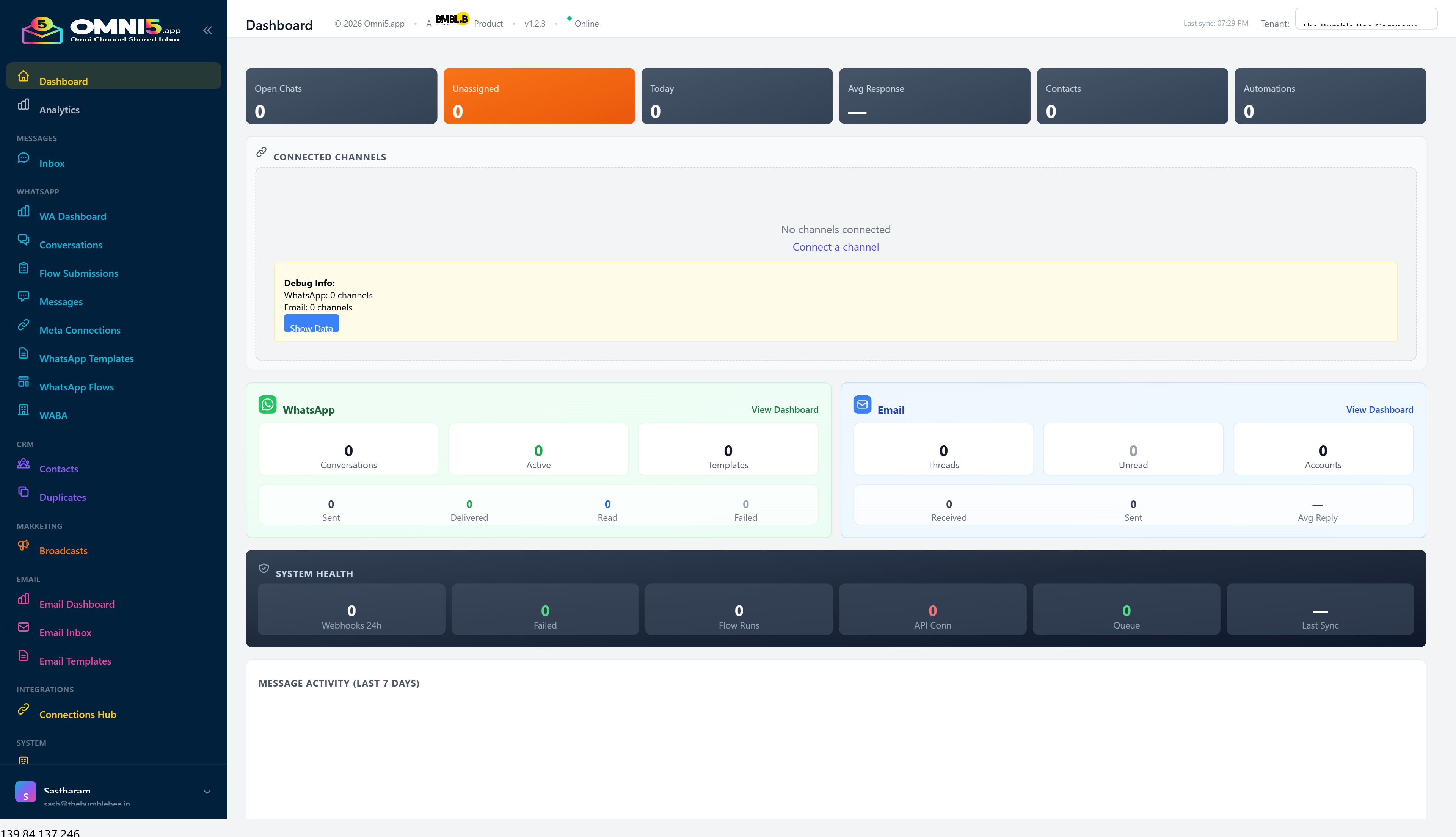The width and height of the screenshot is (1456, 837).
Task: Go to the Dashboard menu item
Action: pos(63,81)
